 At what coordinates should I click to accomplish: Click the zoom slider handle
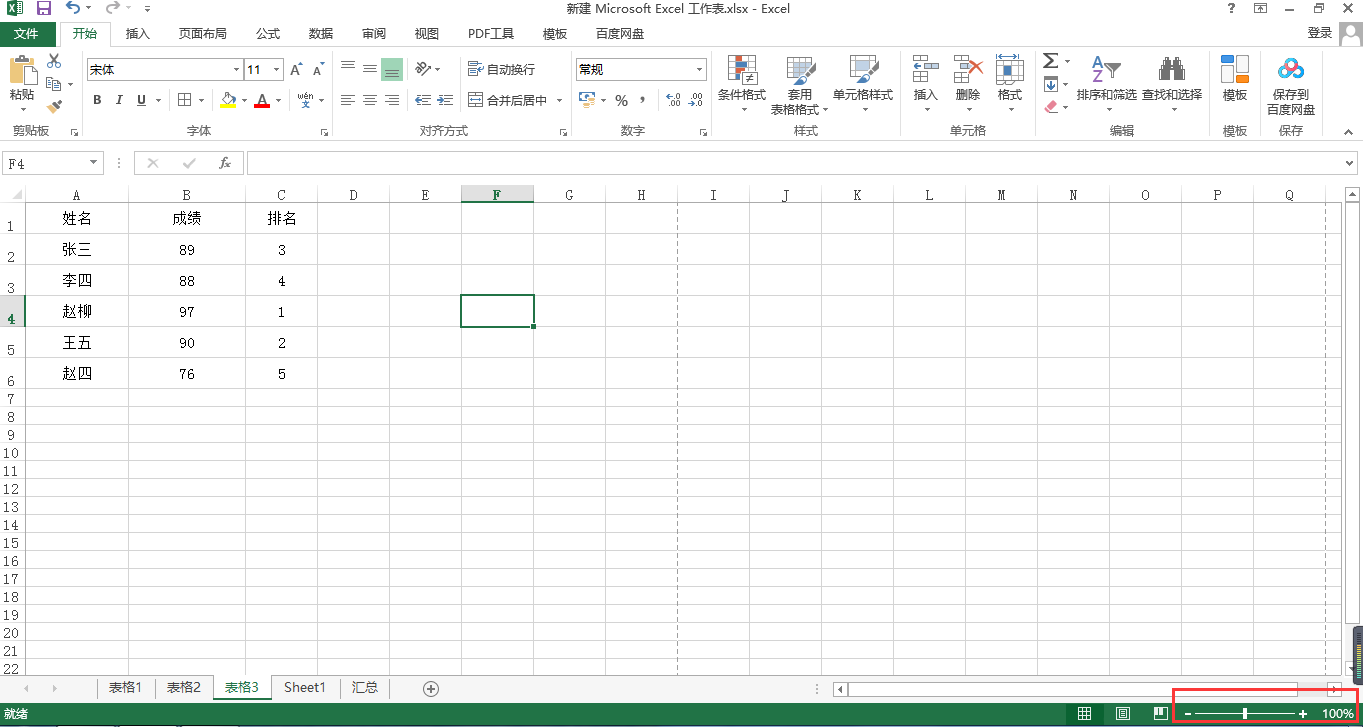pyautogui.click(x=1245, y=713)
